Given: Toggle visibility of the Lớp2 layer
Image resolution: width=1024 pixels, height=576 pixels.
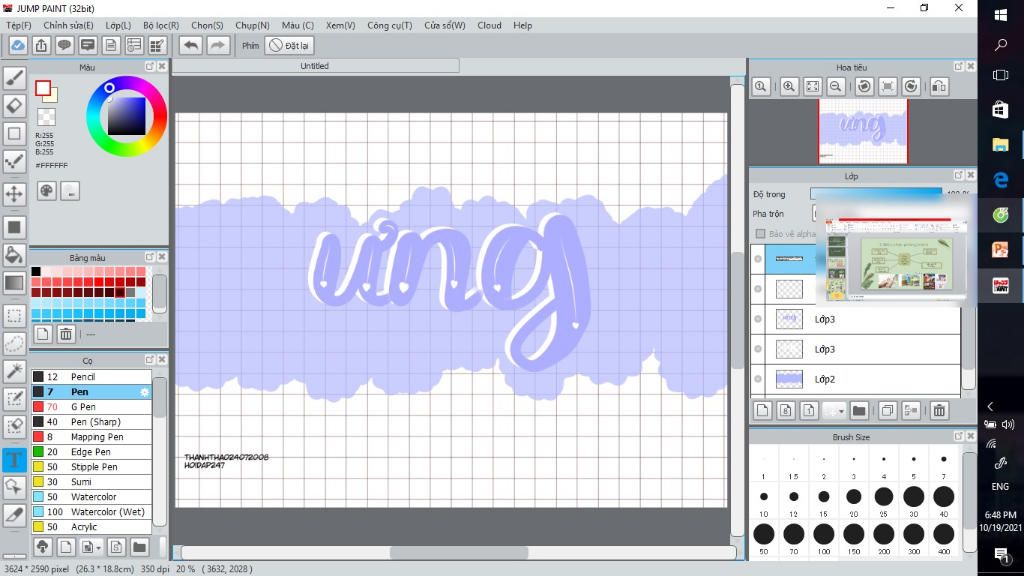Looking at the screenshot, I should click(758, 379).
